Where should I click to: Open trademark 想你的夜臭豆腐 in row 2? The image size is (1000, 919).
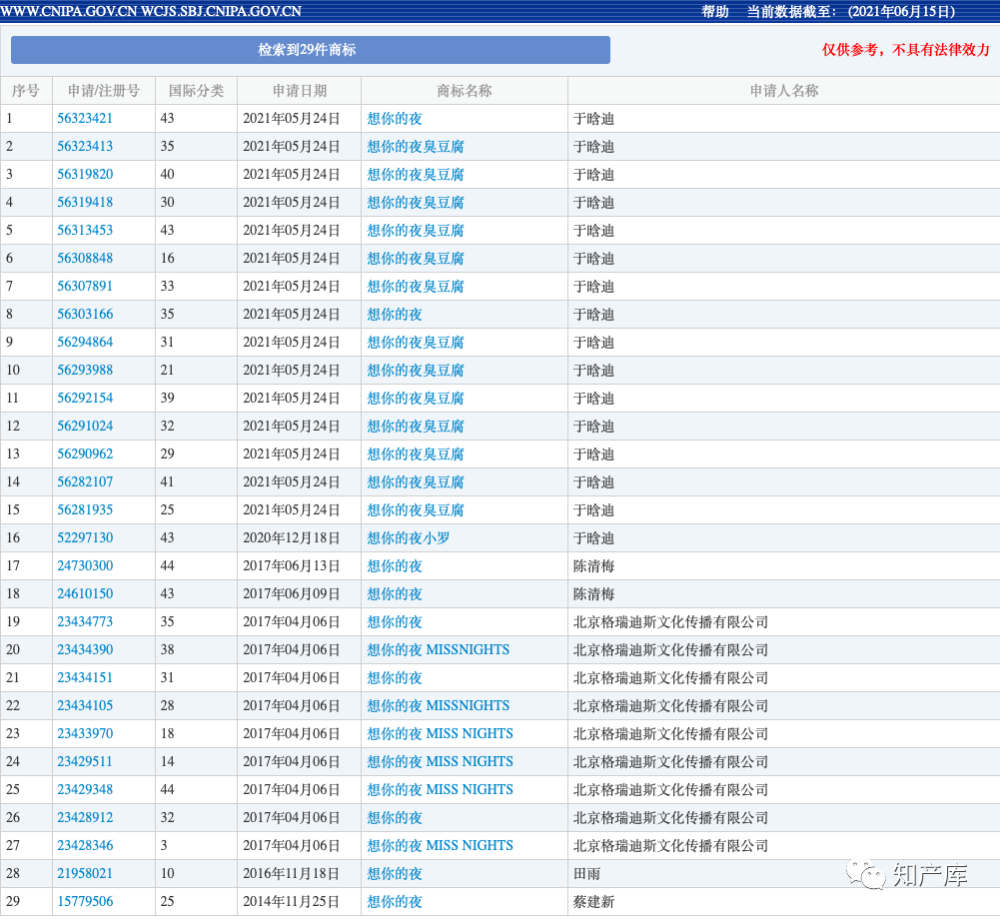pyautogui.click(x=415, y=147)
